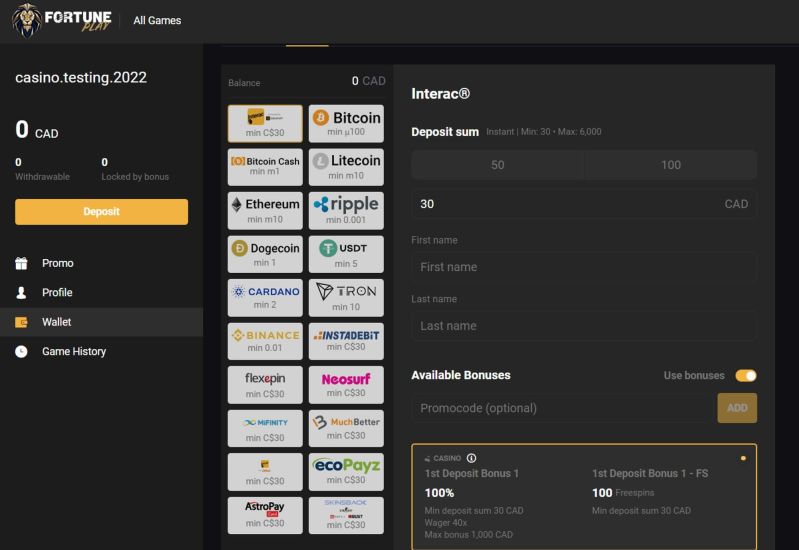Select the 1st Deposit Bonus 1 card
Screen dimensions: 799x550
pyautogui.click(x=584, y=496)
